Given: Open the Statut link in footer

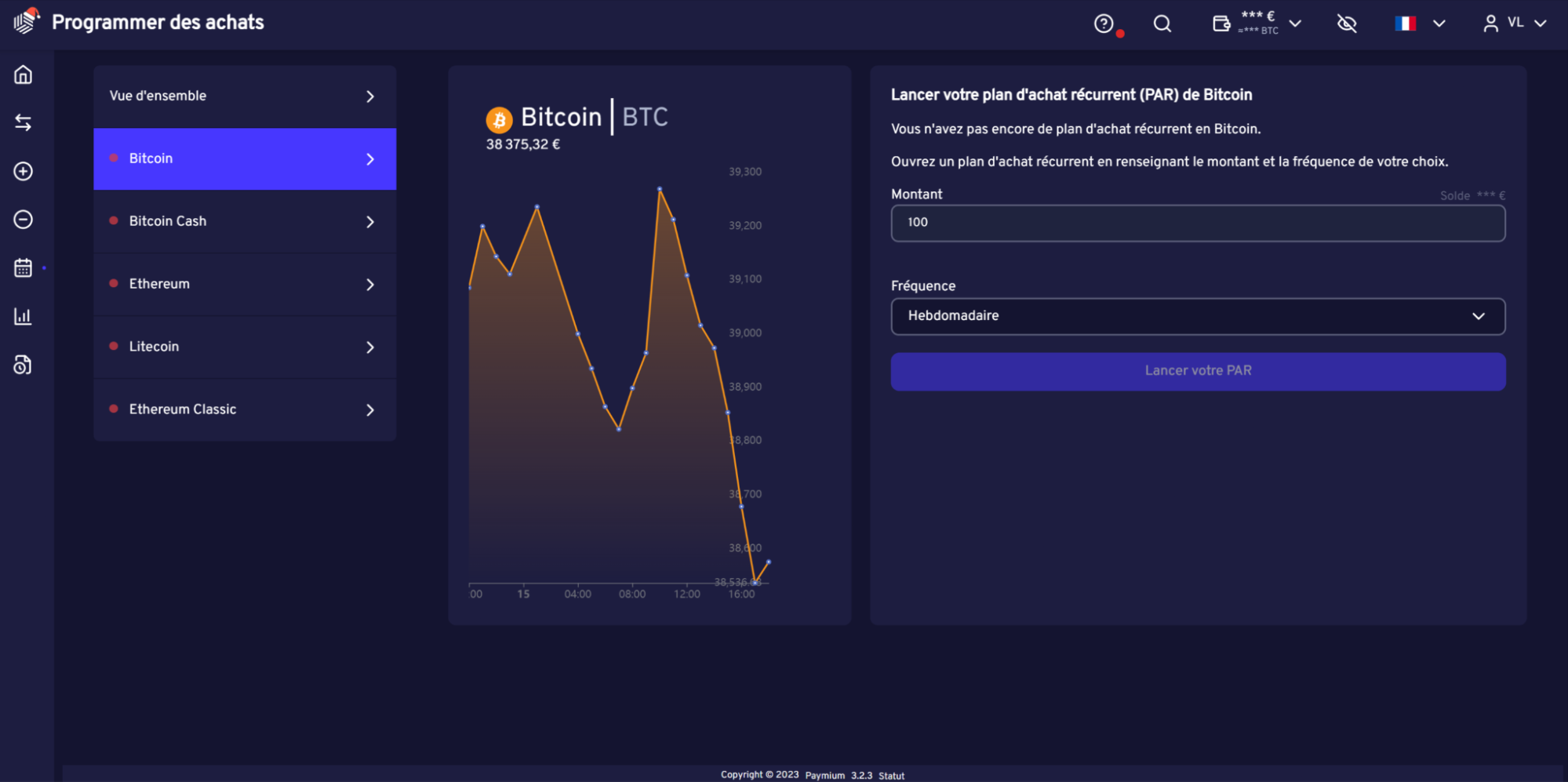Looking at the screenshot, I should click(891, 775).
